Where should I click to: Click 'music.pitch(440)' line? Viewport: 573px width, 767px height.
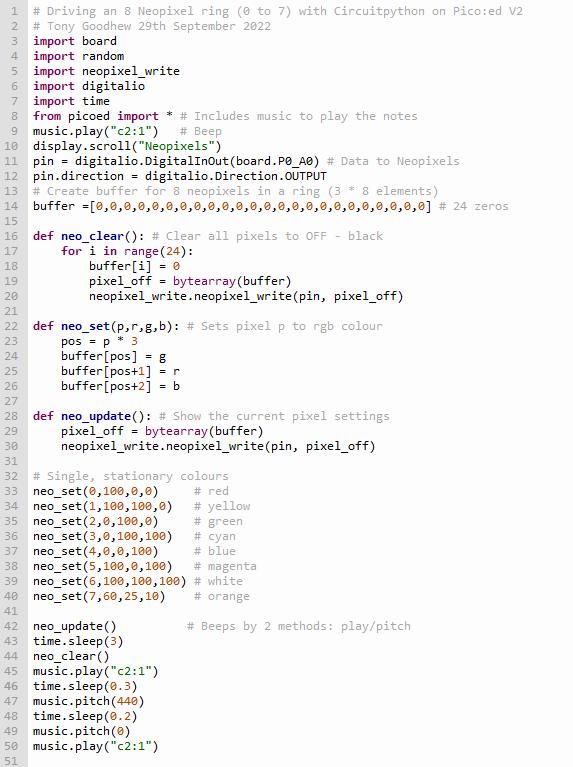(x=89, y=701)
